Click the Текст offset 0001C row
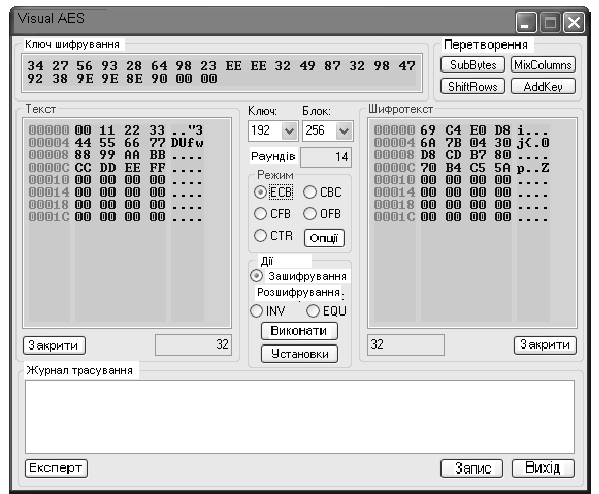Viewport: 599px width, 494px height. coord(116,217)
